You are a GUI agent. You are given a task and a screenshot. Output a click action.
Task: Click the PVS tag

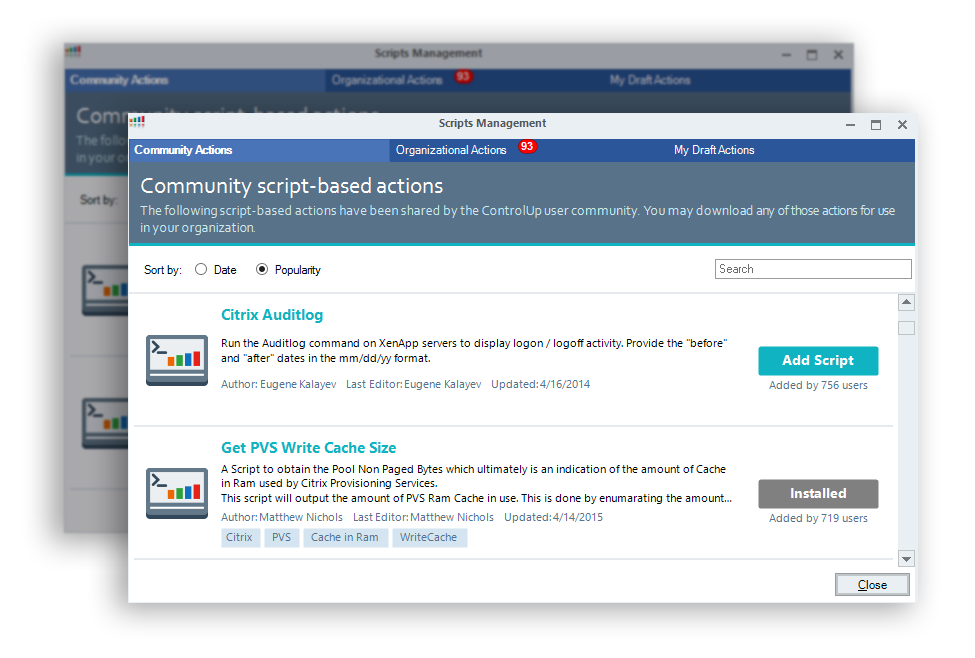point(282,537)
